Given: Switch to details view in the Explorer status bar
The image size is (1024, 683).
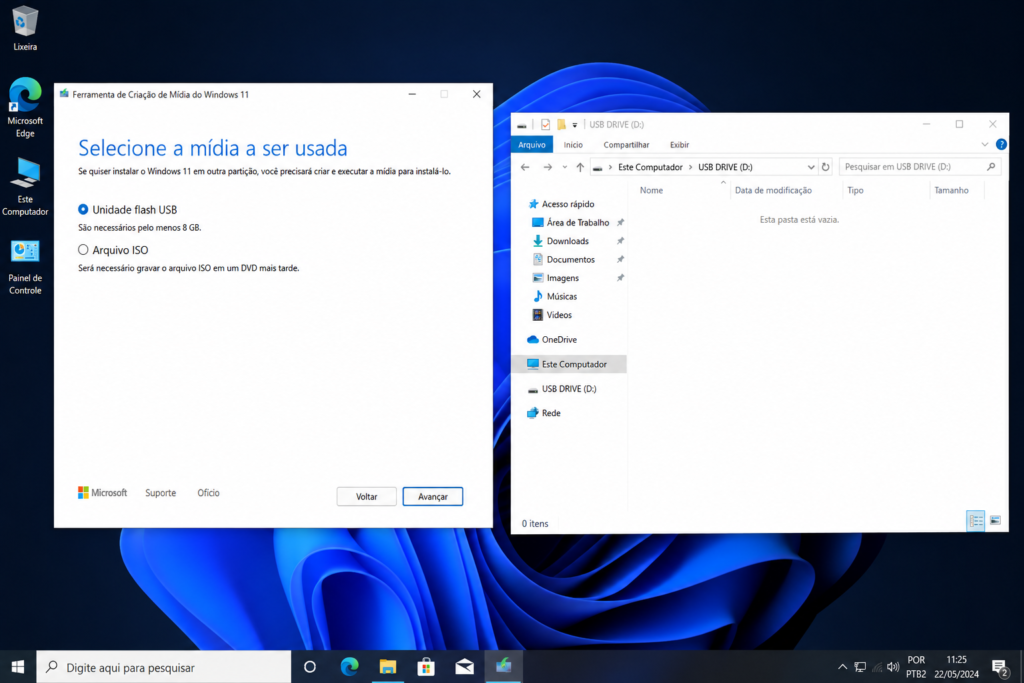Looking at the screenshot, I should pyautogui.click(x=975, y=520).
